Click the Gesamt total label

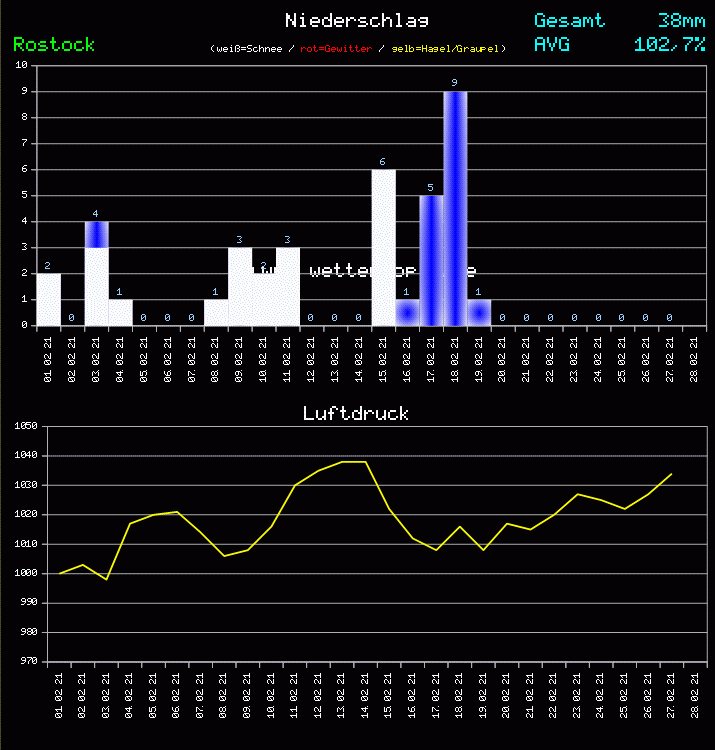point(569,20)
